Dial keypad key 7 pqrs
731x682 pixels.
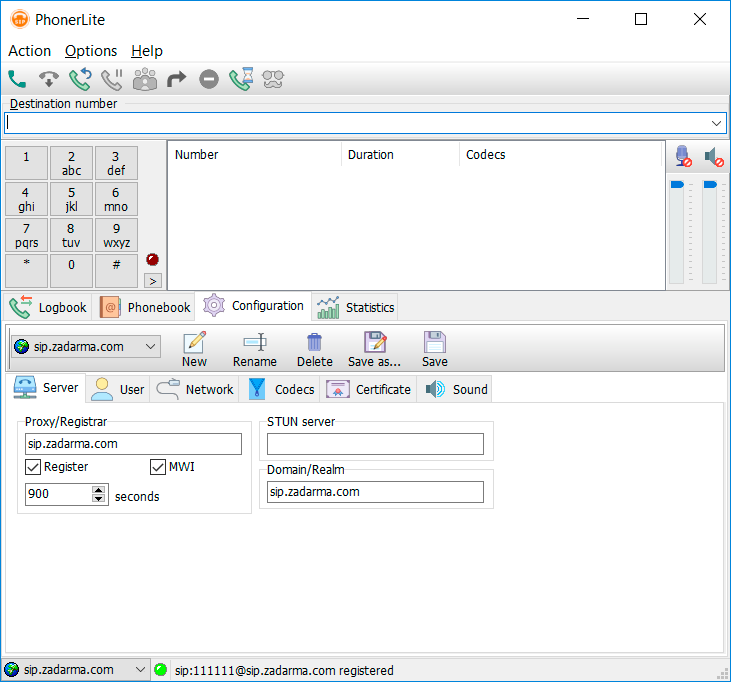26,235
